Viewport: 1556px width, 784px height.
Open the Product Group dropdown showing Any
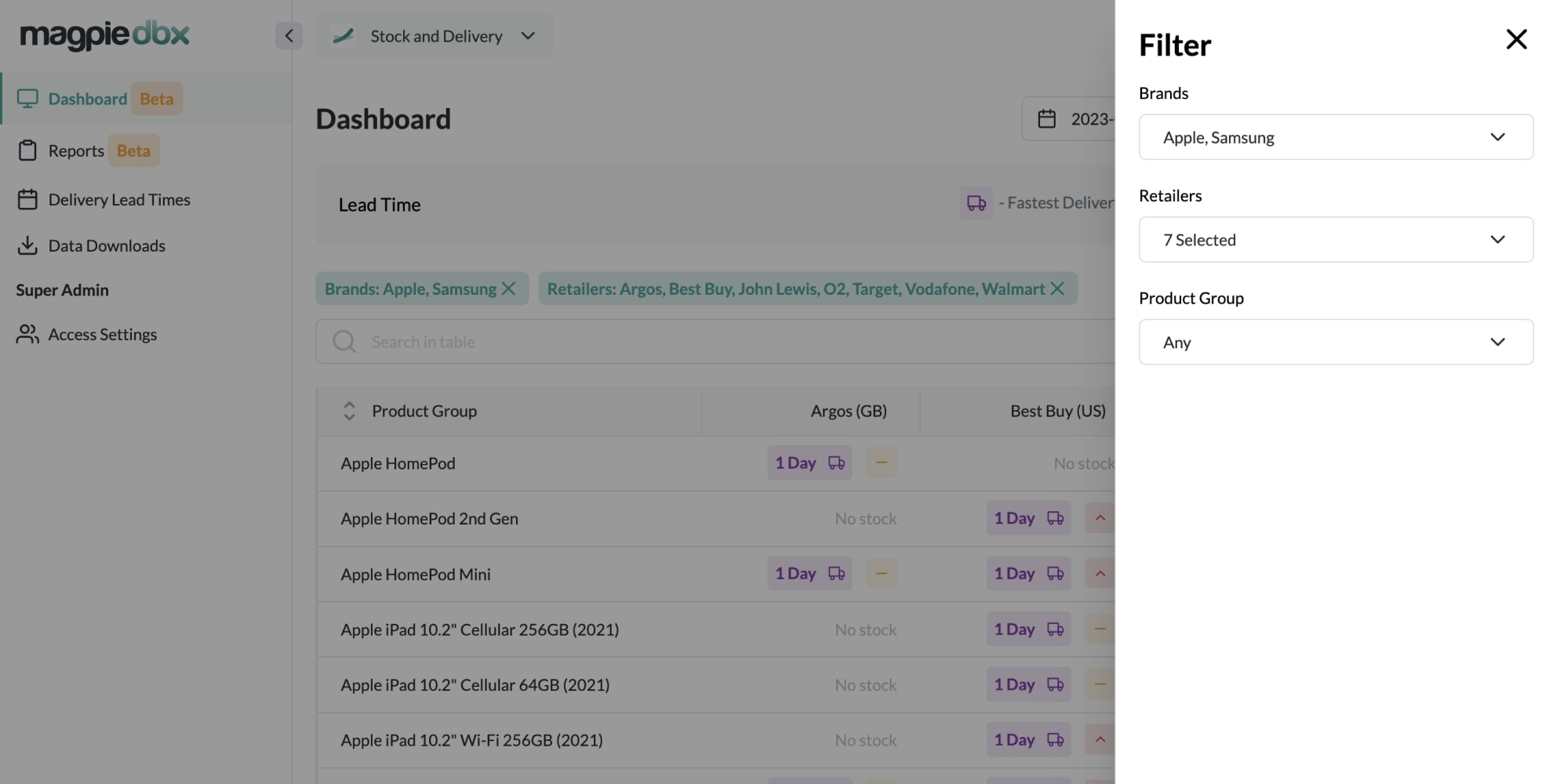coord(1336,342)
